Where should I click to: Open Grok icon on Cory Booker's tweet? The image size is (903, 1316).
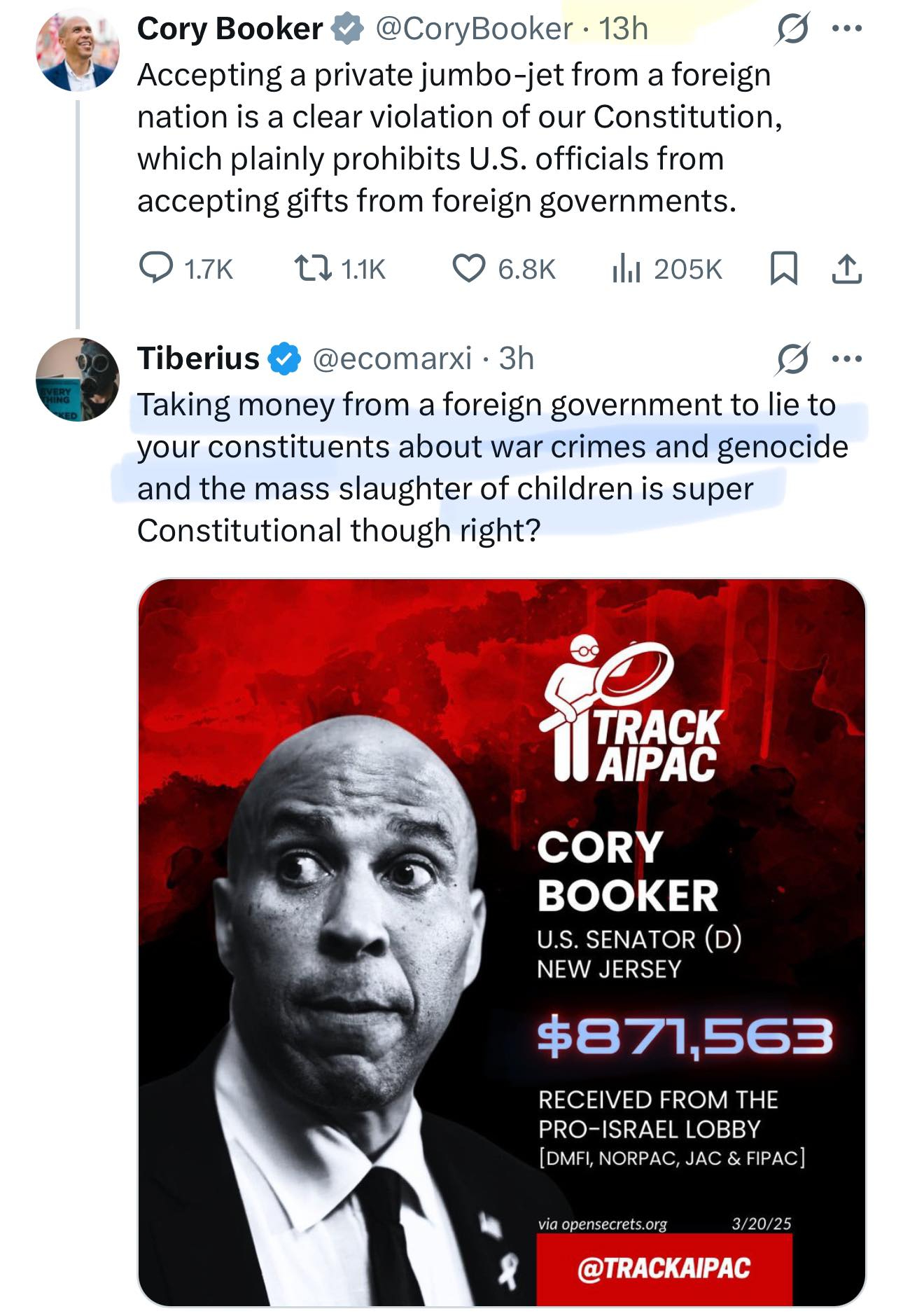click(792, 29)
